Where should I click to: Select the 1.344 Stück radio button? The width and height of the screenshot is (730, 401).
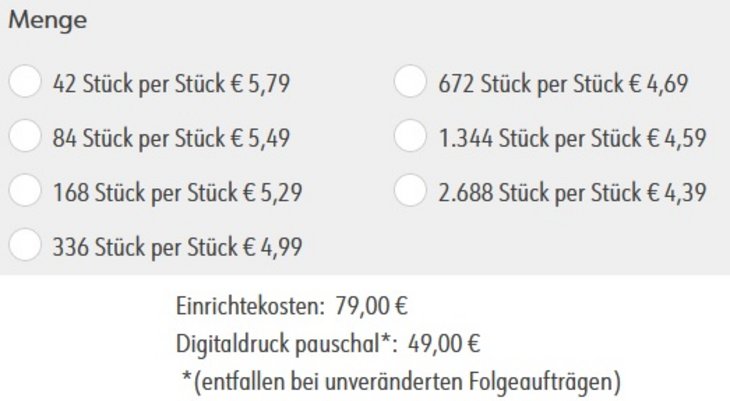click(410, 136)
